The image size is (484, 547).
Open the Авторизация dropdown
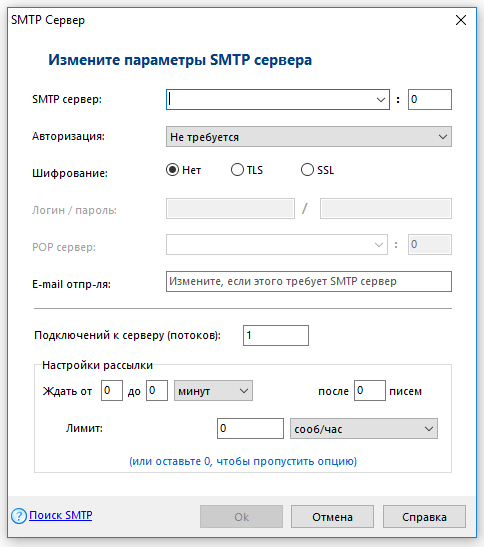click(x=308, y=137)
